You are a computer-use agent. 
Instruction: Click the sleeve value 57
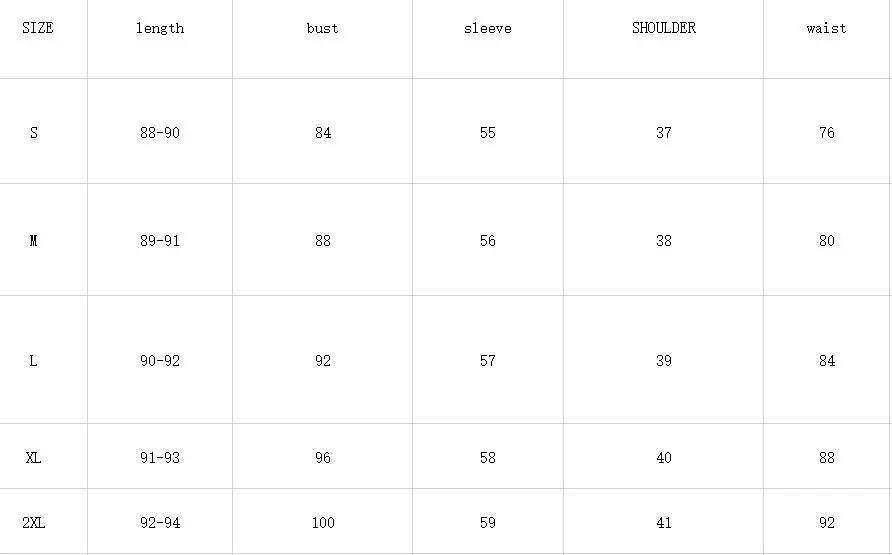click(x=488, y=361)
